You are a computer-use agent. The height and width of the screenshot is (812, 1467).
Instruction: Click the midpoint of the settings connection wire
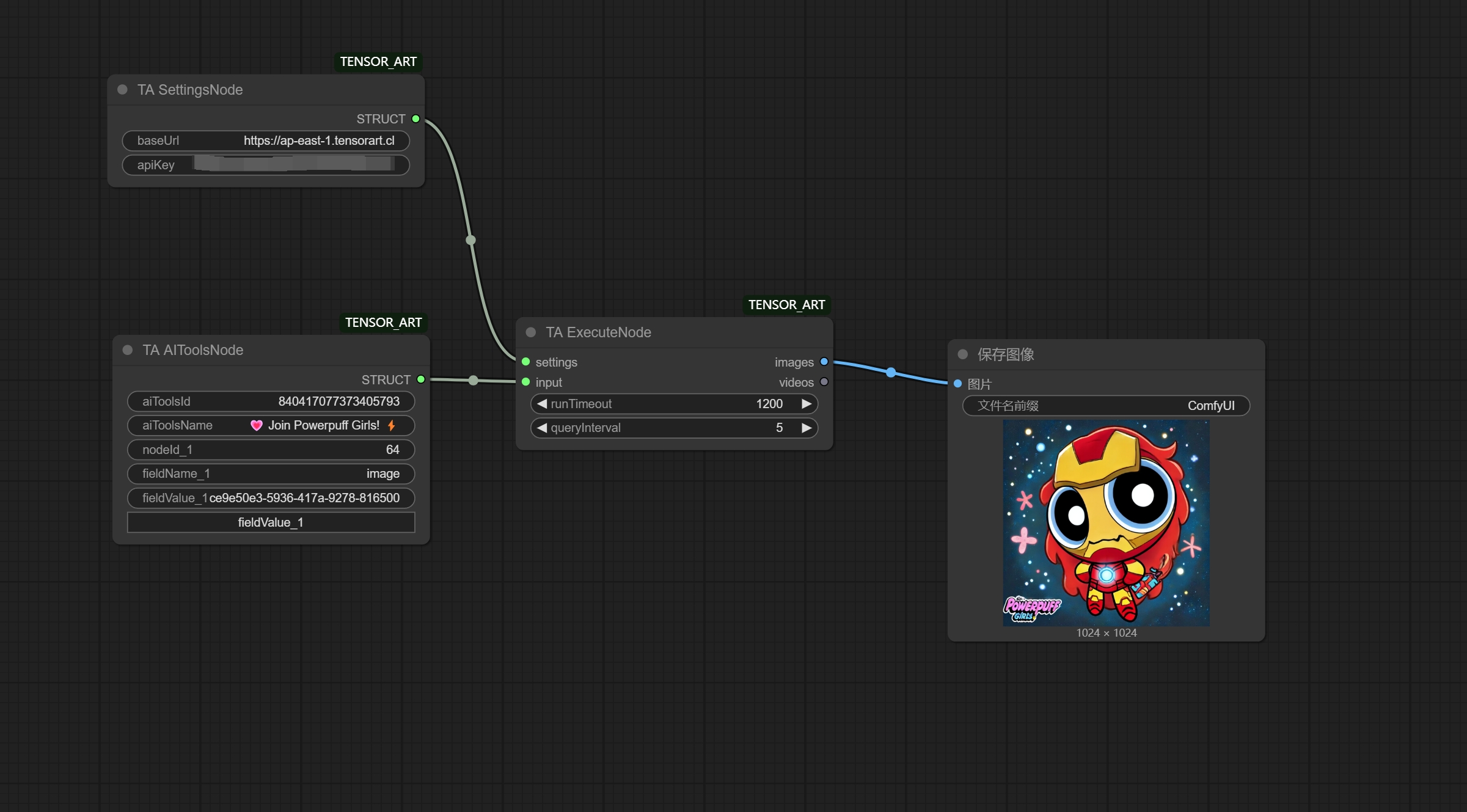click(x=470, y=240)
